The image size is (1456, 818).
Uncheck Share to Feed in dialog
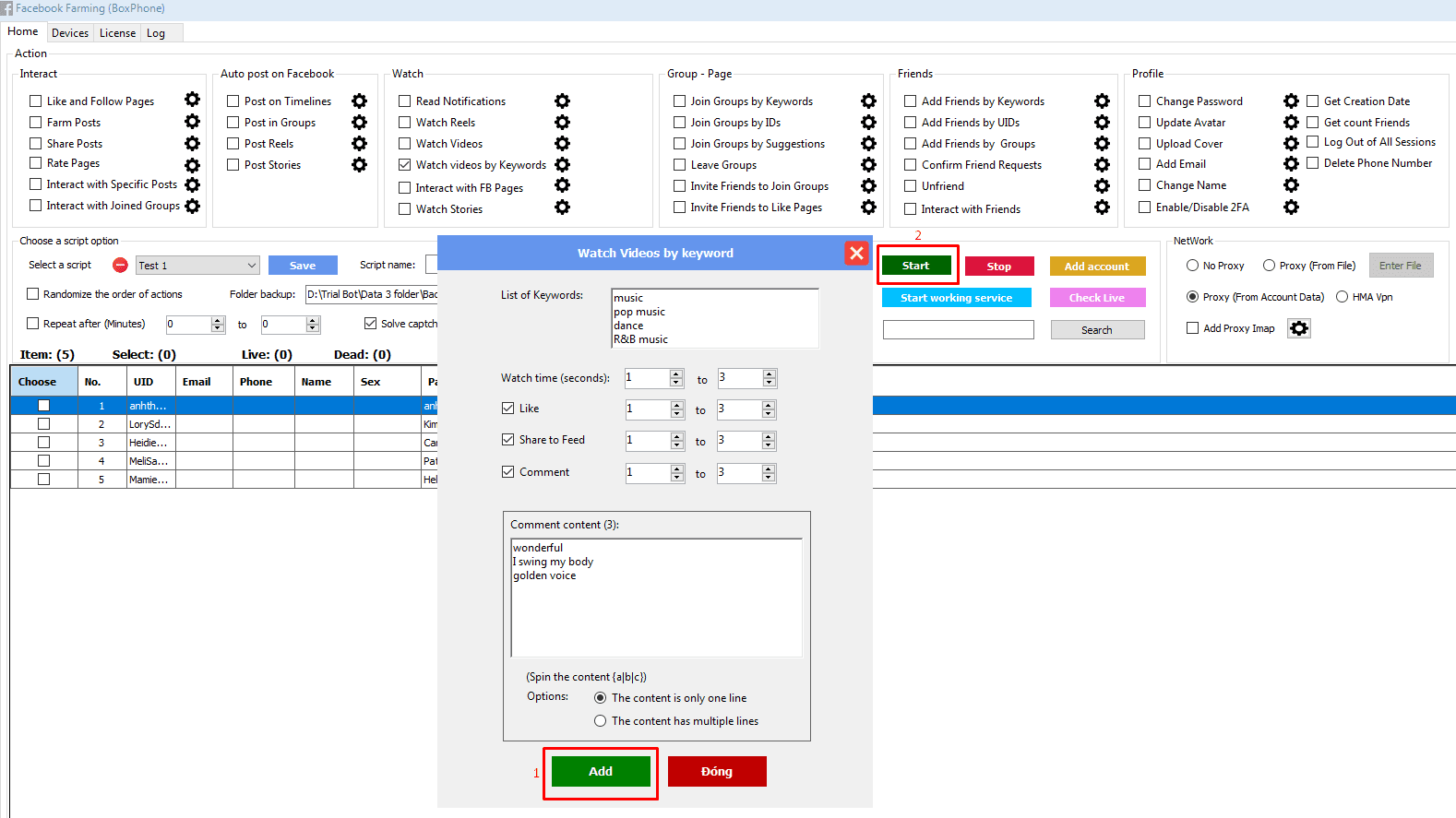[x=507, y=439]
